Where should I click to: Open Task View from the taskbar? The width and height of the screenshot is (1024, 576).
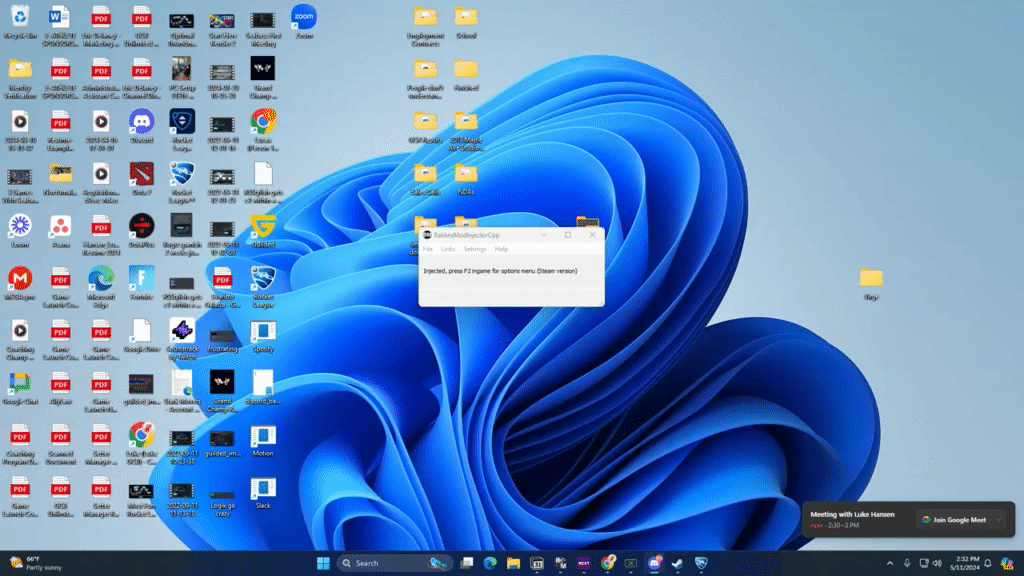(x=466, y=563)
